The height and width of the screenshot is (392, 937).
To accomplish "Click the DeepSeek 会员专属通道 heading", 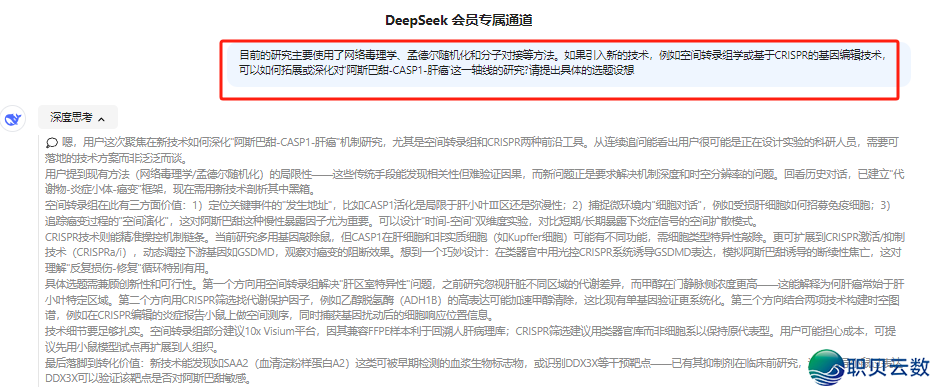I will (x=458, y=21).
